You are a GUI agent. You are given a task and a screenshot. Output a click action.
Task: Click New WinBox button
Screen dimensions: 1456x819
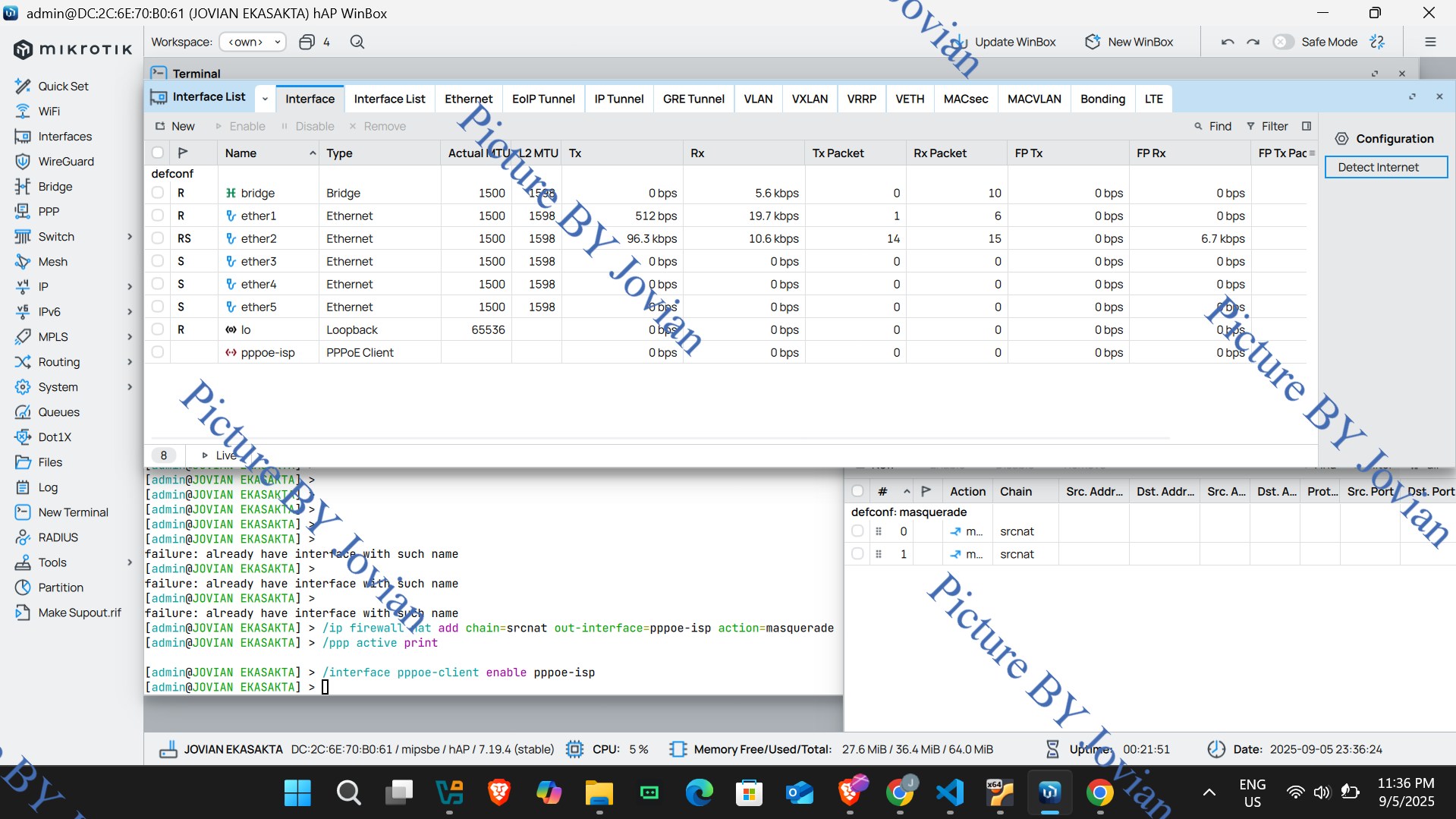tap(1129, 42)
